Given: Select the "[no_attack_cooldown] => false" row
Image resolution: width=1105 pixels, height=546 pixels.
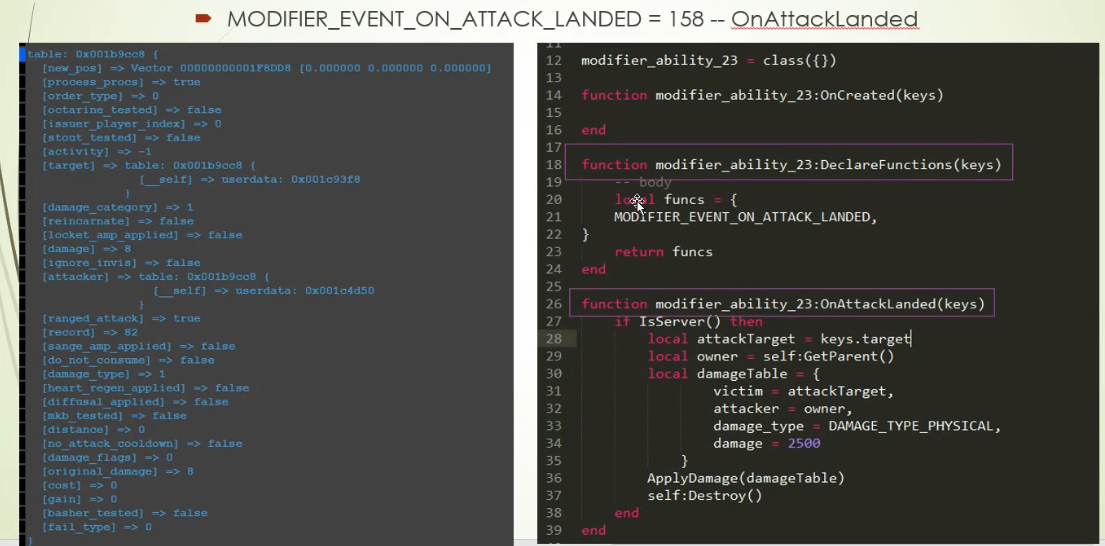Looking at the screenshot, I should coord(142,443).
